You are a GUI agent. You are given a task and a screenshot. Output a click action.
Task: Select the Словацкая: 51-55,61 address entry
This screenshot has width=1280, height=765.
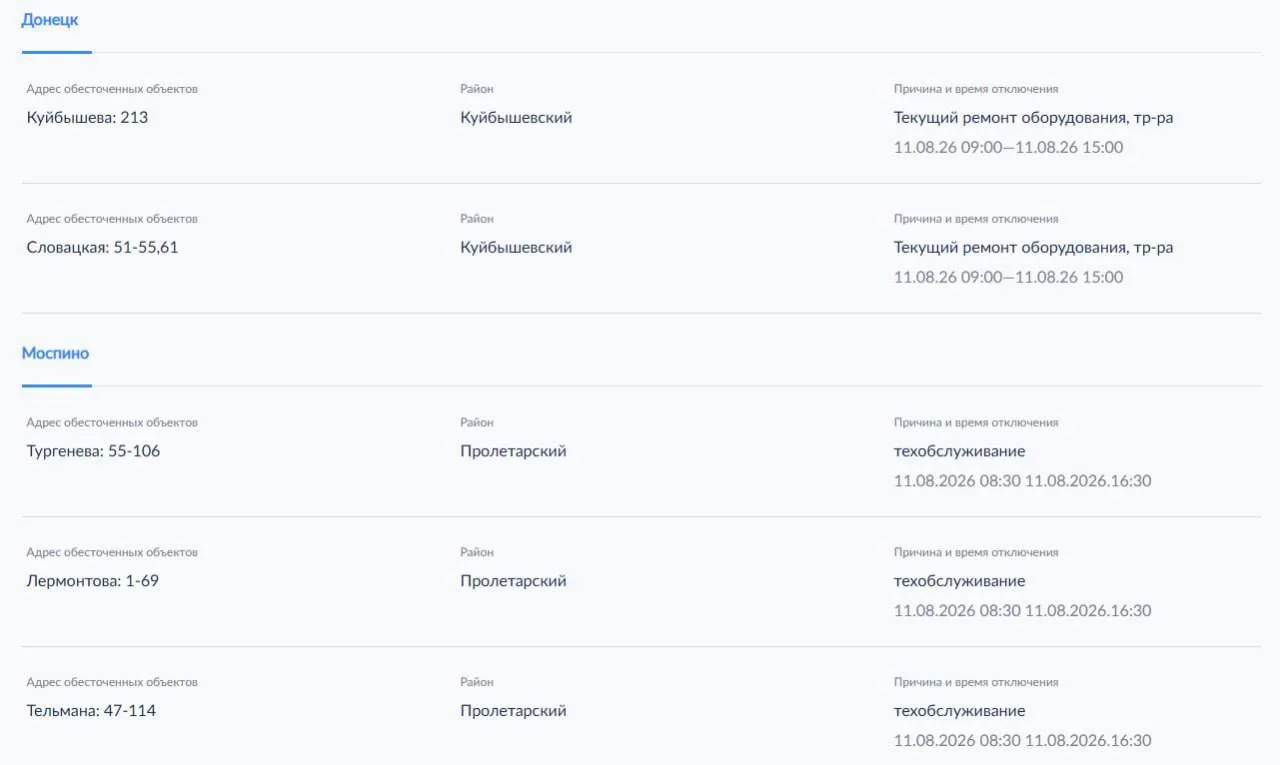coord(102,247)
